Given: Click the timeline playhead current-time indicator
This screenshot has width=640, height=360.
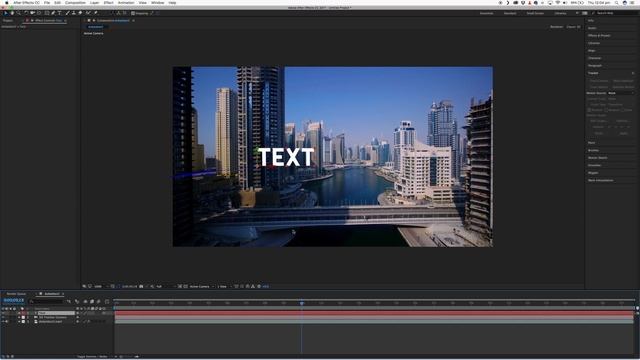Looking at the screenshot, I should coord(302,303).
